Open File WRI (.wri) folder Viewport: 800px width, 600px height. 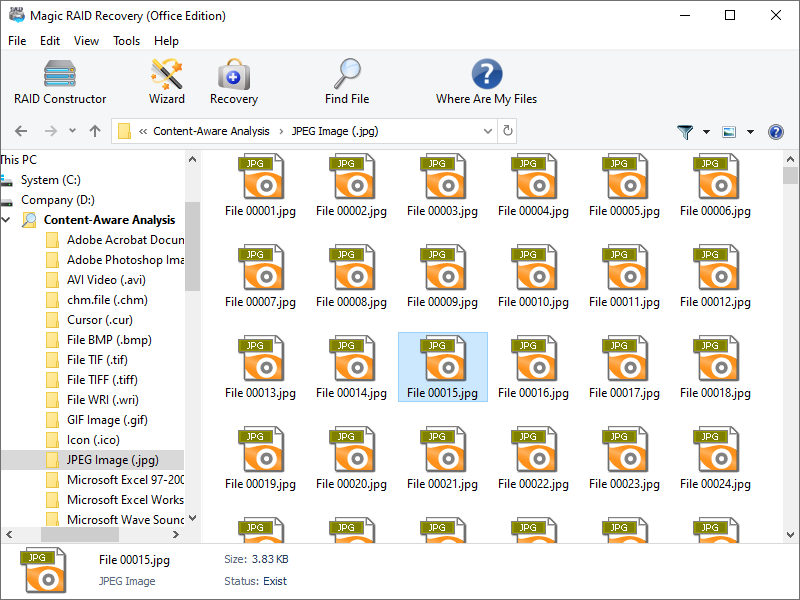point(92,399)
